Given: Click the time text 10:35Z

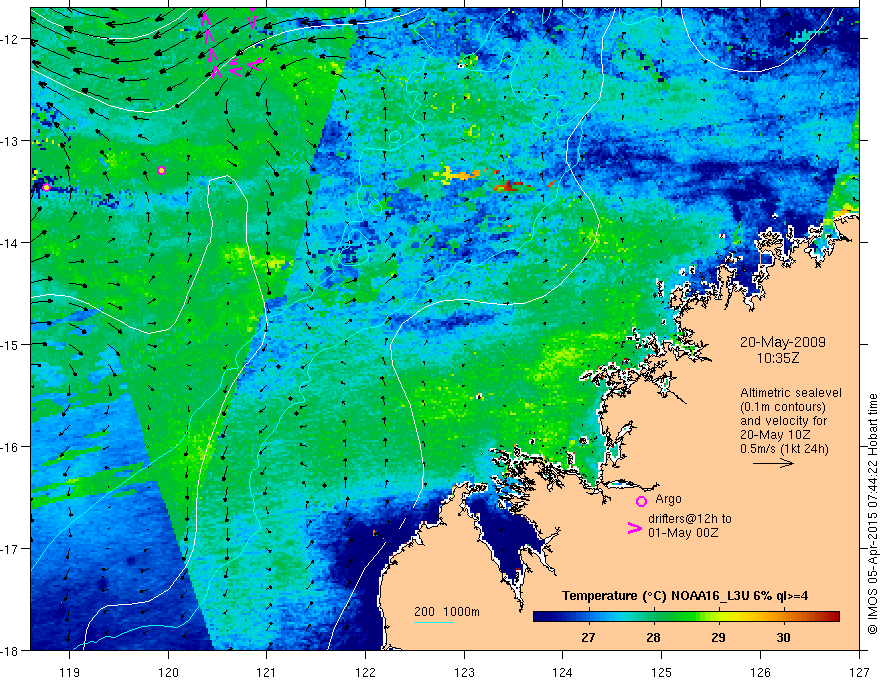Looking at the screenshot, I should [x=777, y=358].
